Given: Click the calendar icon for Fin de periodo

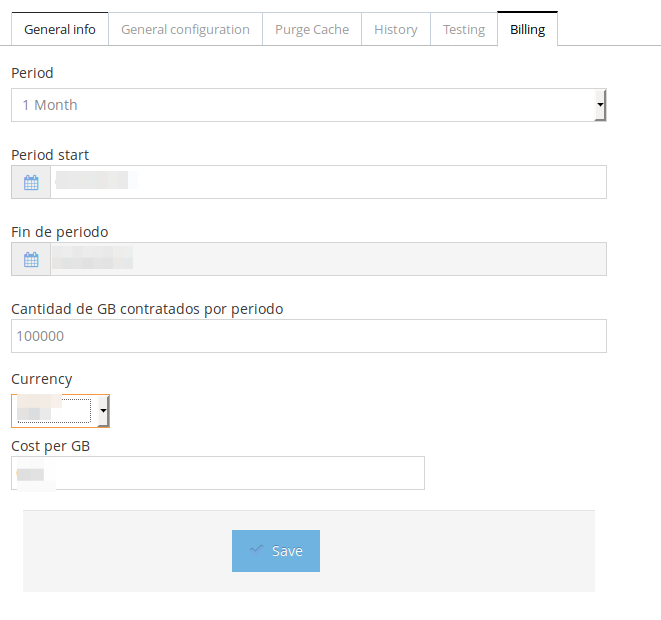Looking at the screenshot, I should click(31, 260).
